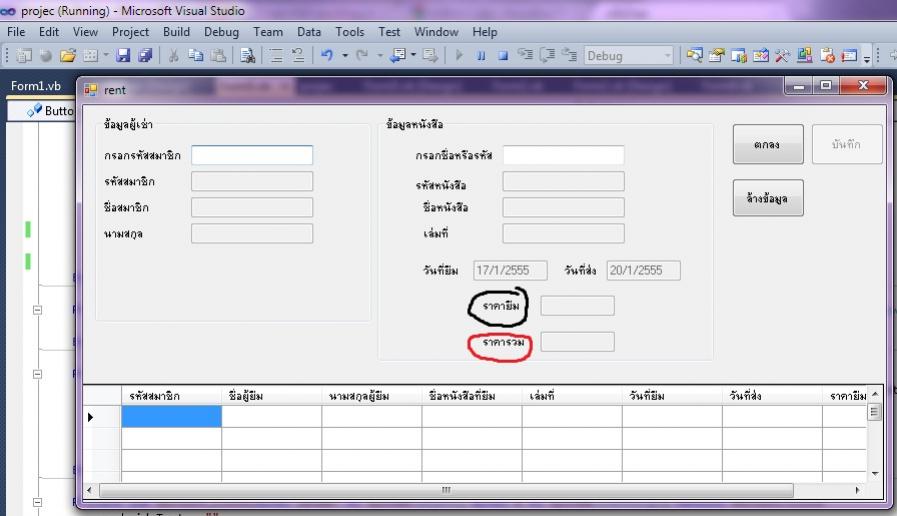Switch to the Form1.vb tab
The height and width of the screenshot is (516, 897).
pos(35,86)
